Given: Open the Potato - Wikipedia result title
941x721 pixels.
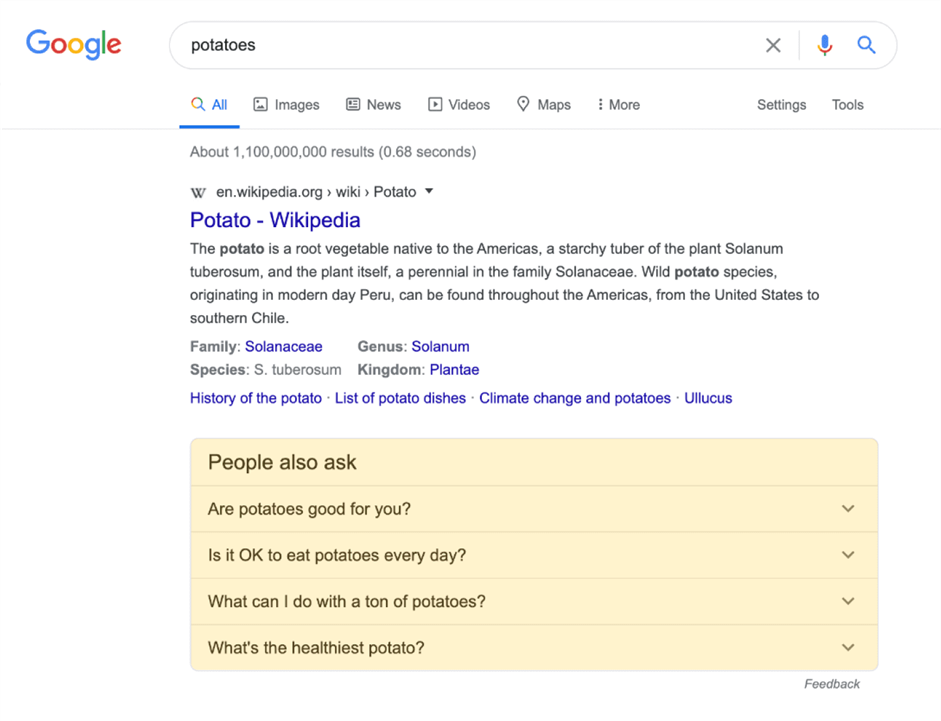Looking at the screenshot, I should tap(275, 220).
